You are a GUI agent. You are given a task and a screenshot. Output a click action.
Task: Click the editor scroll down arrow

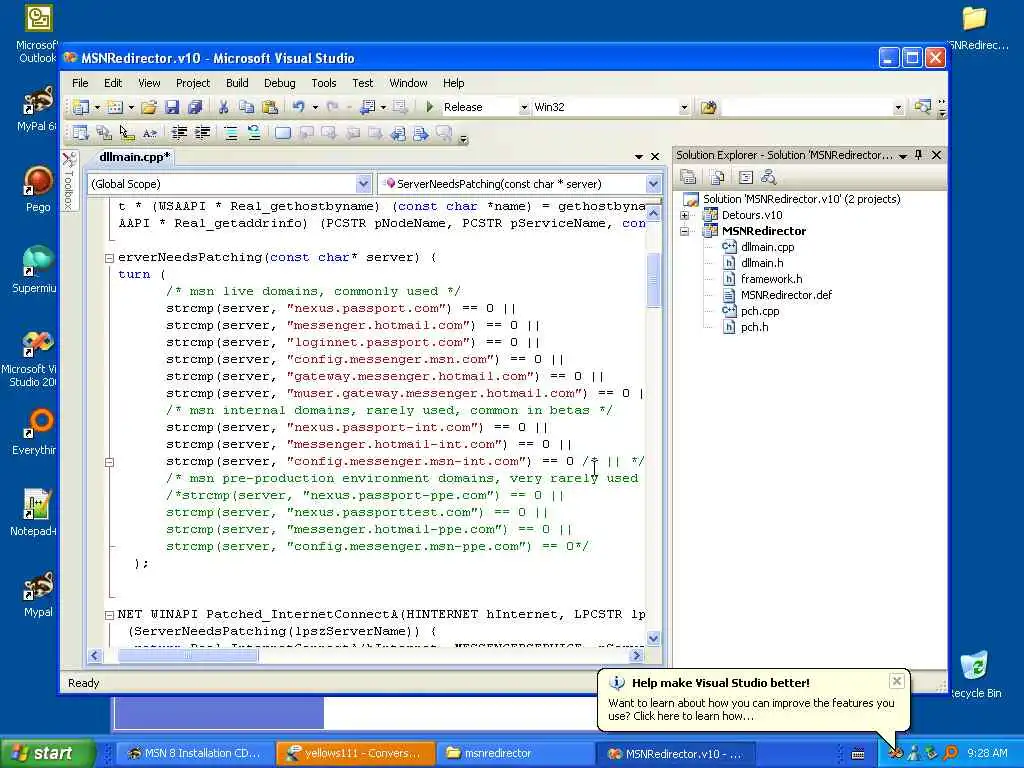[x=653, y=638]
